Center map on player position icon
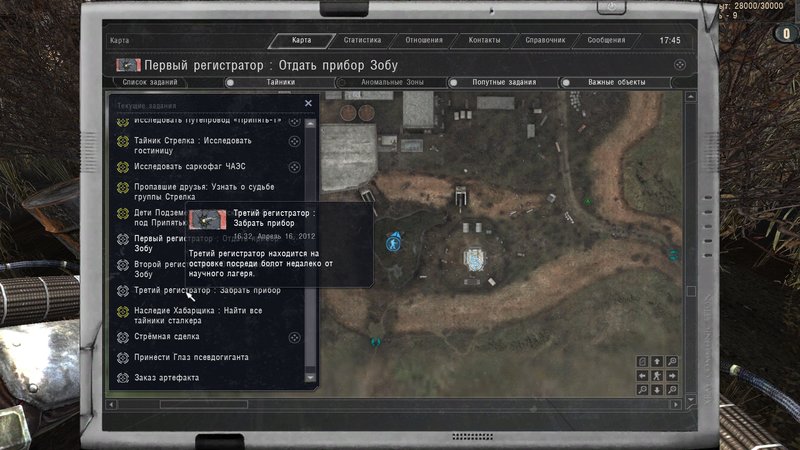Image resolution: width=800 pixels, height=450 pixels. (x=656, y=375)
